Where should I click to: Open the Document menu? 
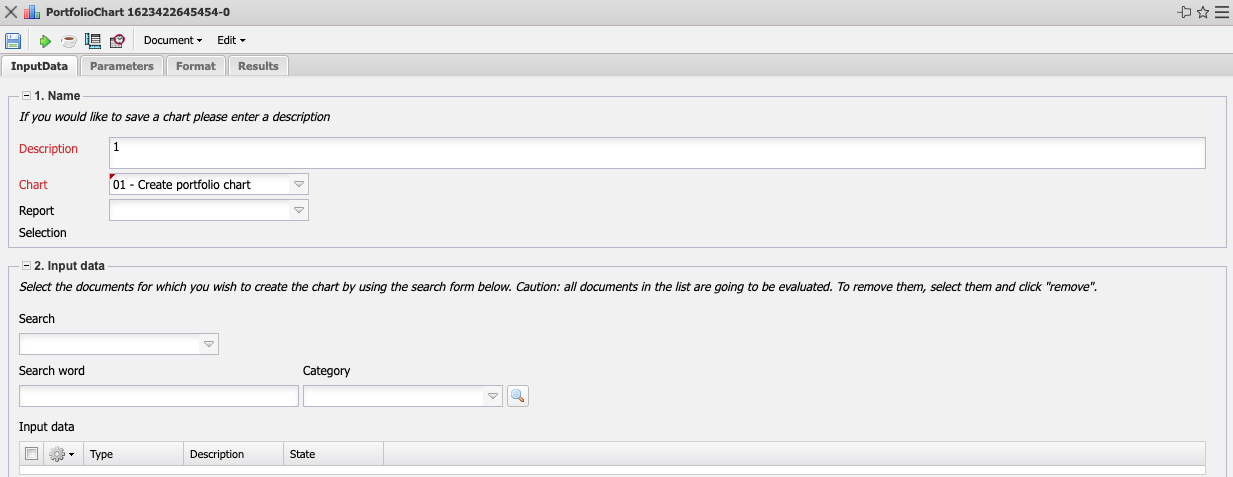tap(173, 41)
